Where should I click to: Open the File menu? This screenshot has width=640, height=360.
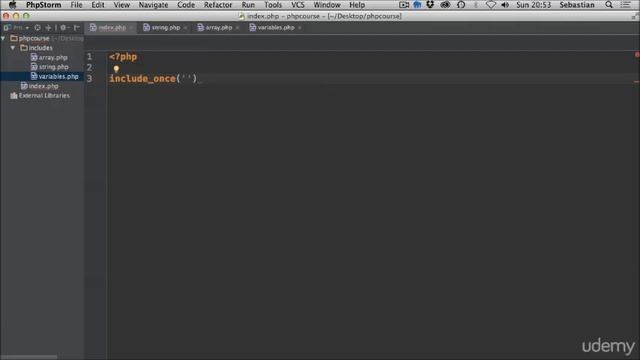(x=76, y=5)
